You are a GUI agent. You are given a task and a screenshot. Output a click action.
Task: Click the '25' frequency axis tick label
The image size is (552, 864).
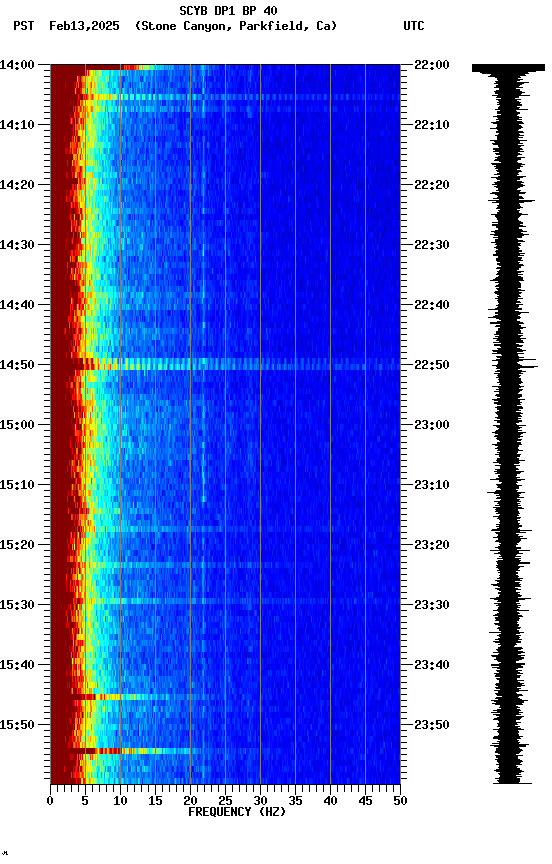(225, 802)
